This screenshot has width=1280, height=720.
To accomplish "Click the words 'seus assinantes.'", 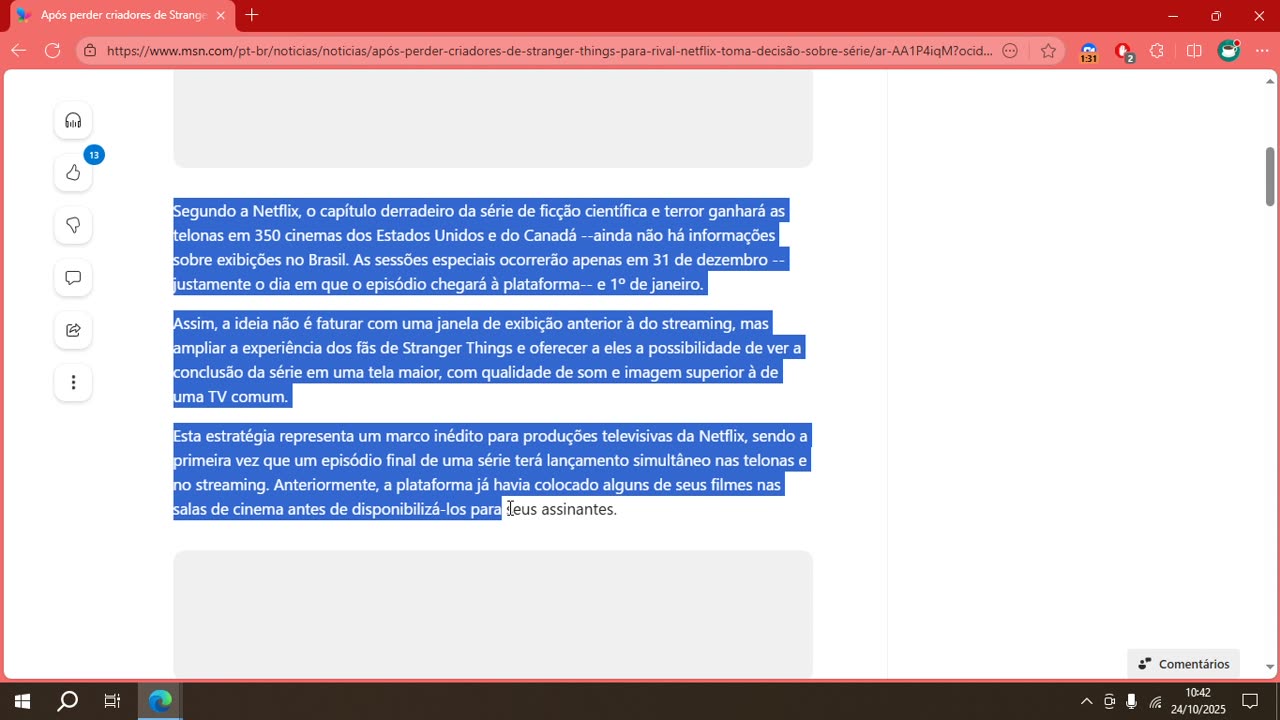I will click(562, 509).
